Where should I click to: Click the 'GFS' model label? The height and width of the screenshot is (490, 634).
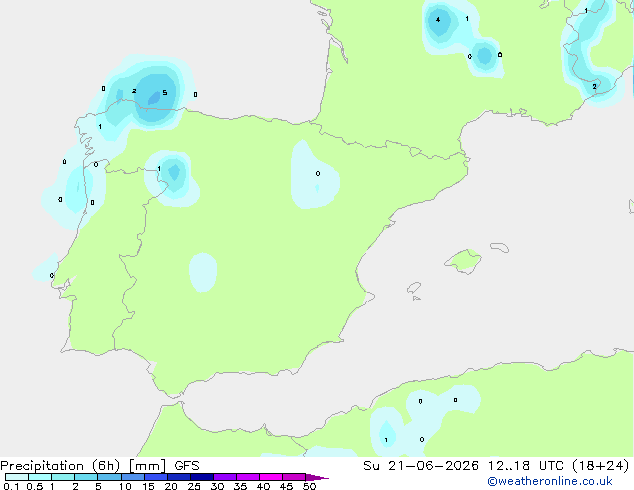tap(187, 466)
